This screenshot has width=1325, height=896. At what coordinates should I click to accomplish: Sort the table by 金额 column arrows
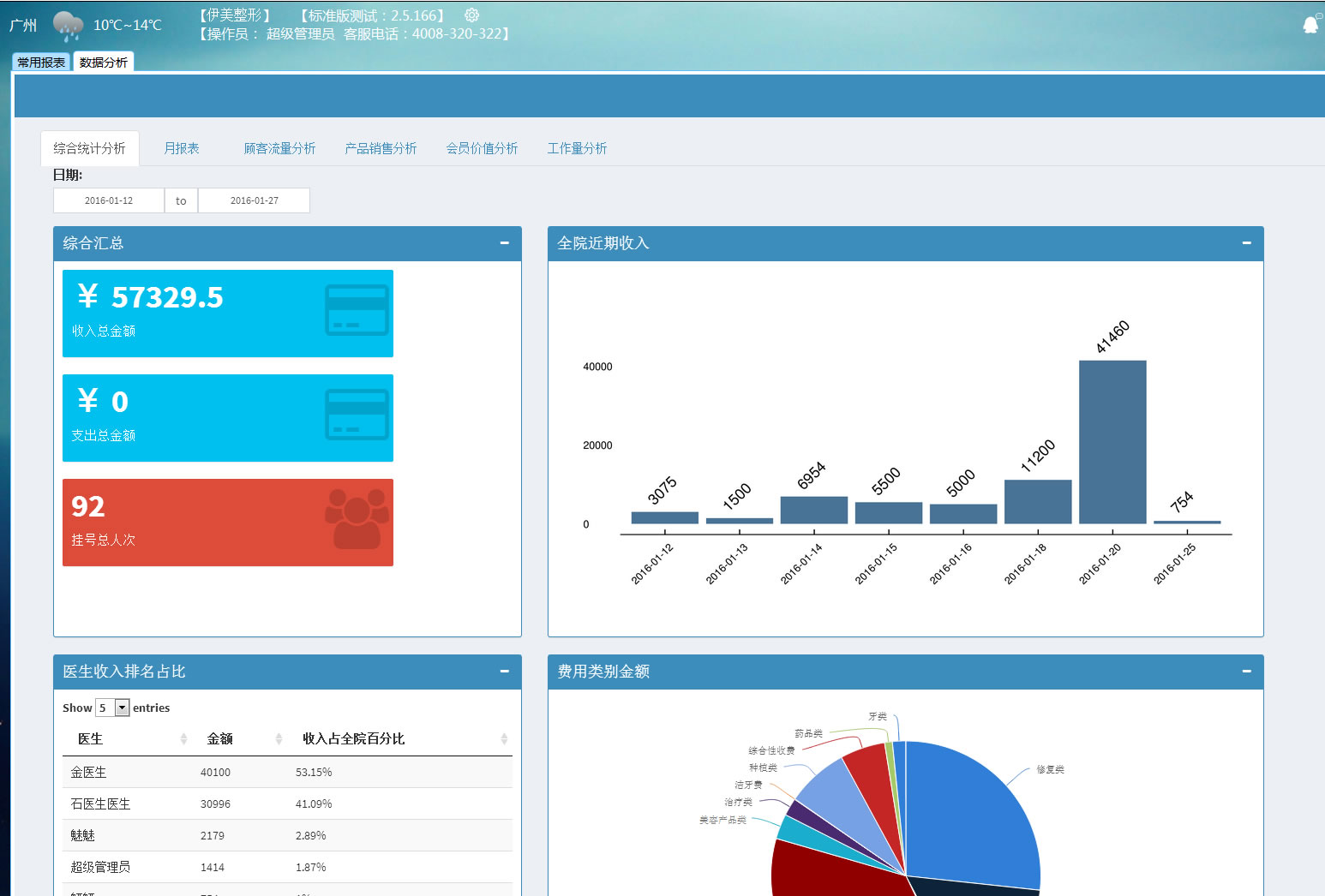(279, 739)
